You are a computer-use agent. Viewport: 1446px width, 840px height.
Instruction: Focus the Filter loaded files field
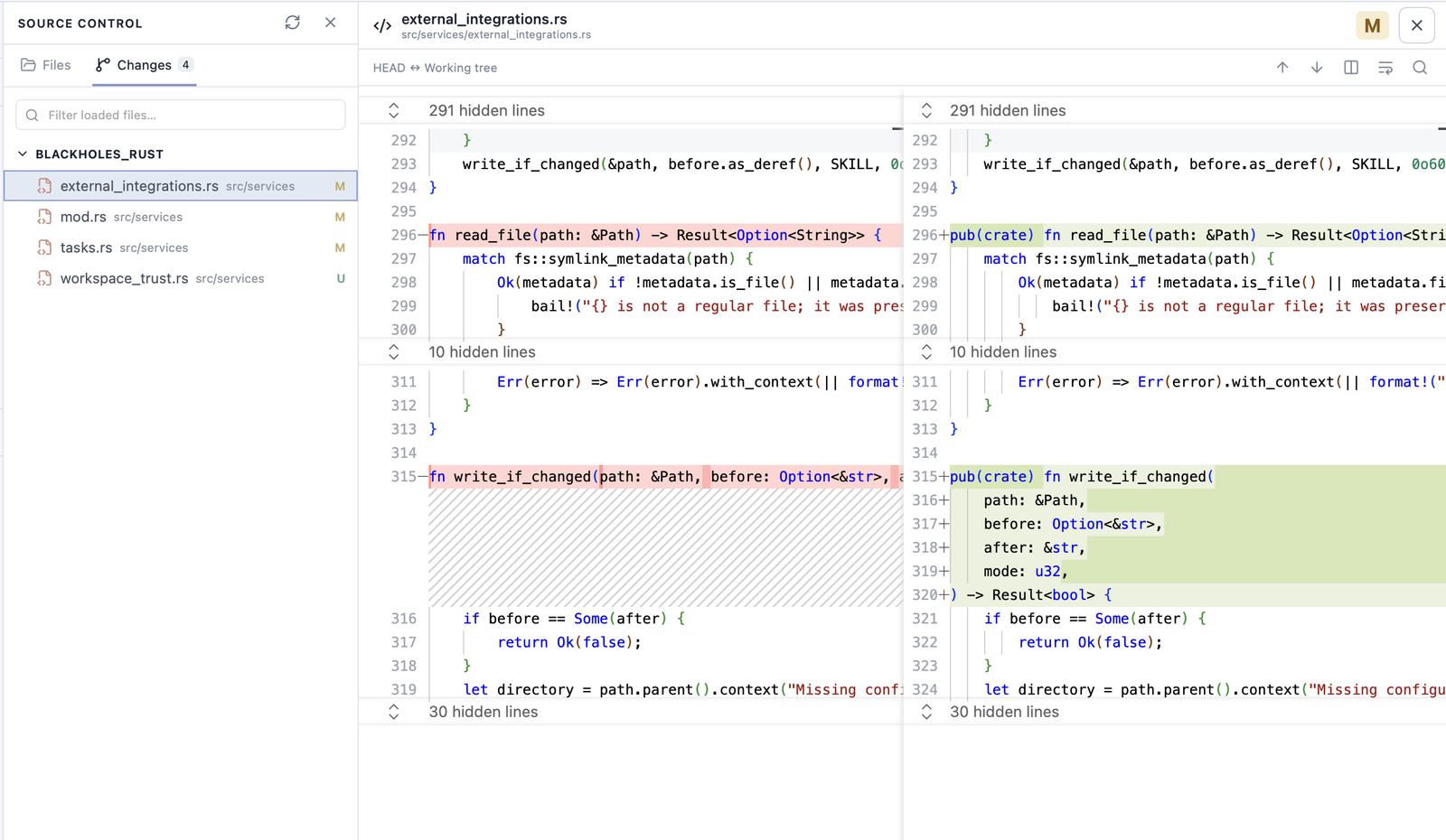pyautogui.click(x=181, y=115)
